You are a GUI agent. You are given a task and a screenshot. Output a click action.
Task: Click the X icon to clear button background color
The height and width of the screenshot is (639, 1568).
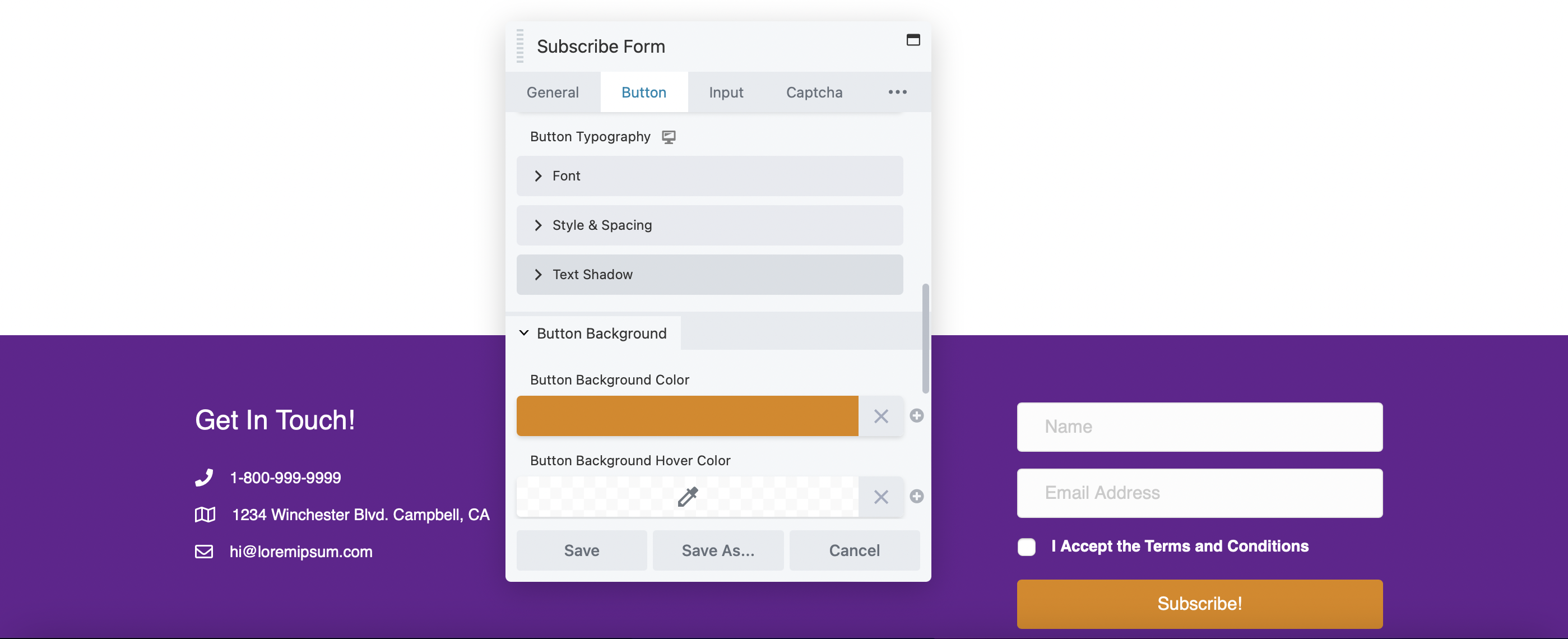click(880, 415)
